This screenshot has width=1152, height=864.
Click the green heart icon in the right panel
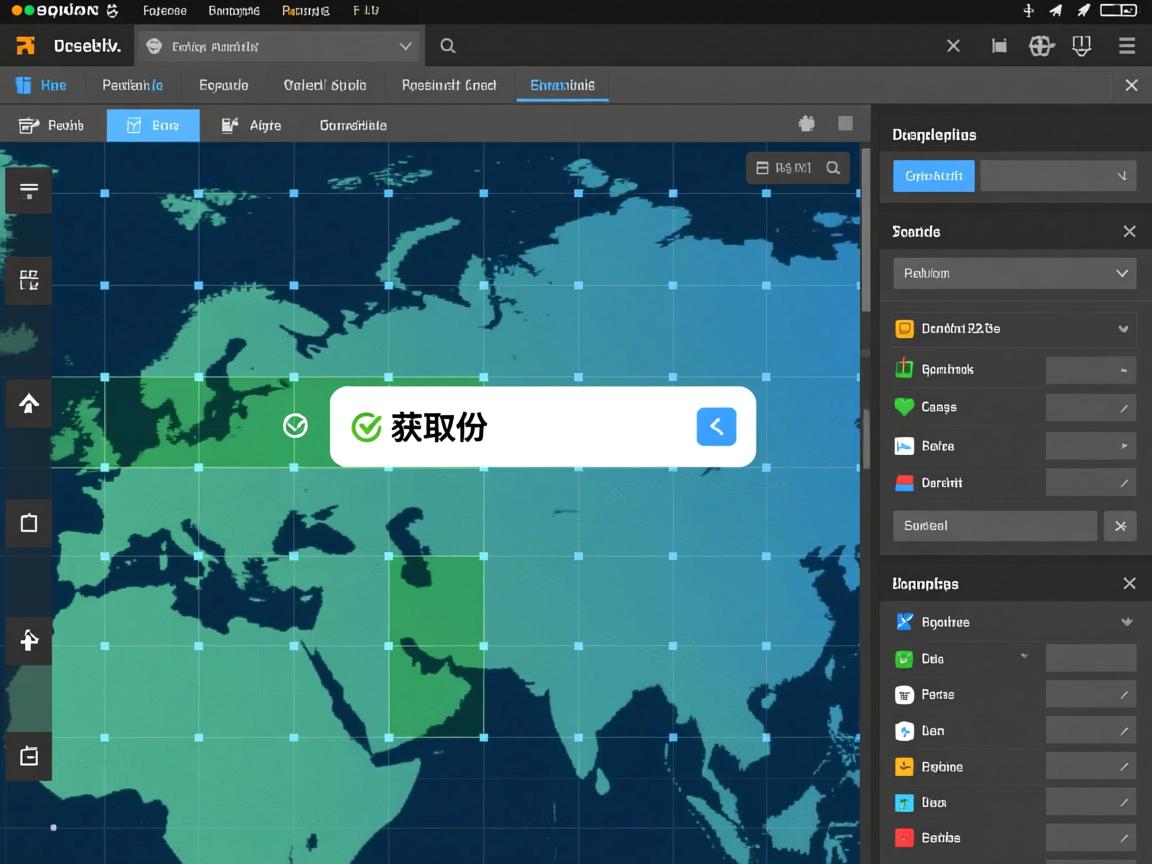pos(904,407)
